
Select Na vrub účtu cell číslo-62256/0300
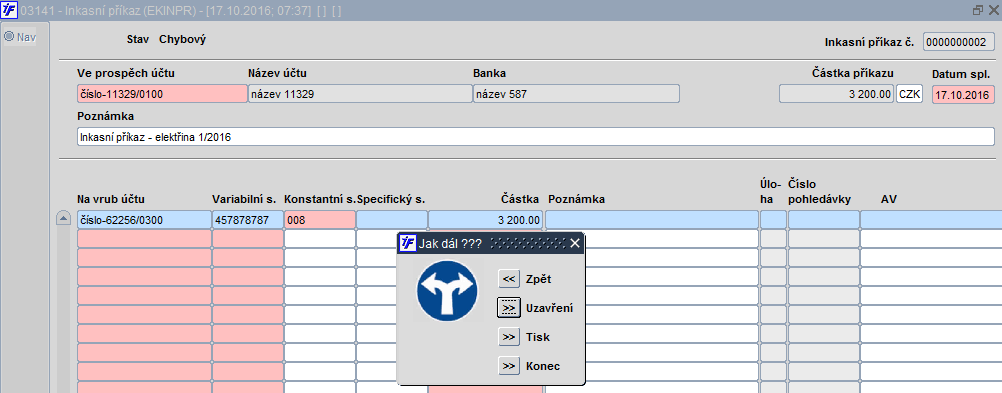(x=144, y=220)
